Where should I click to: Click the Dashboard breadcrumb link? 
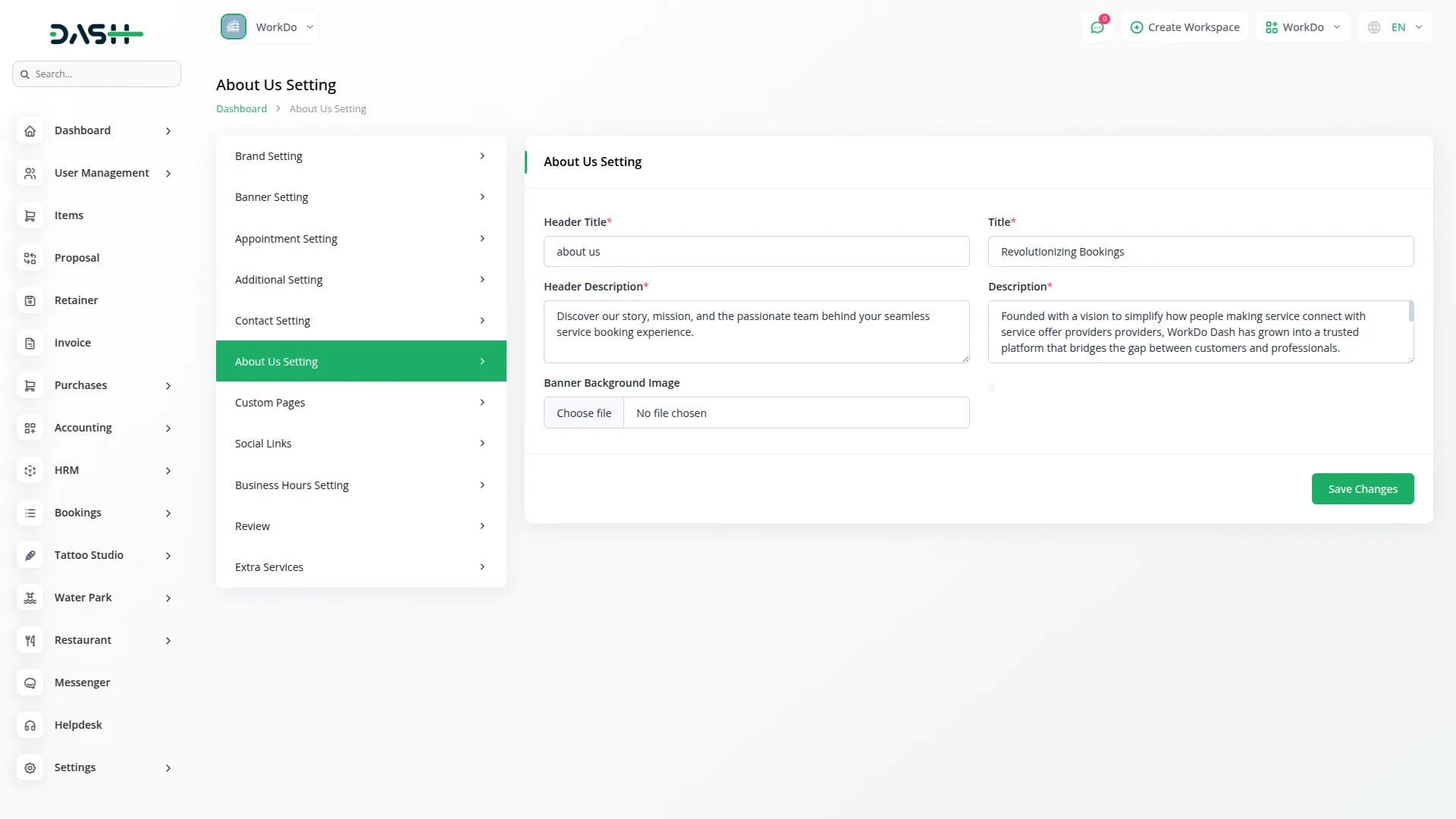coord(241,108)
